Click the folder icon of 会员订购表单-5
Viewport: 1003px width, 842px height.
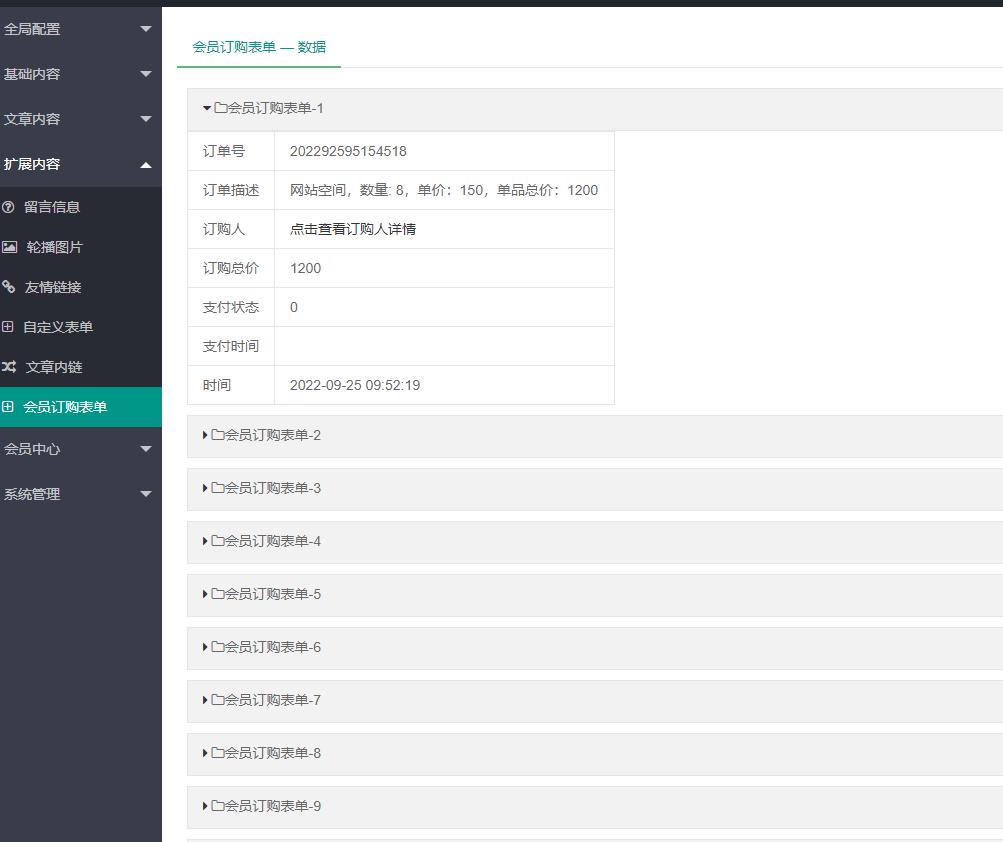pyautogui.click(x=217, y=594)
